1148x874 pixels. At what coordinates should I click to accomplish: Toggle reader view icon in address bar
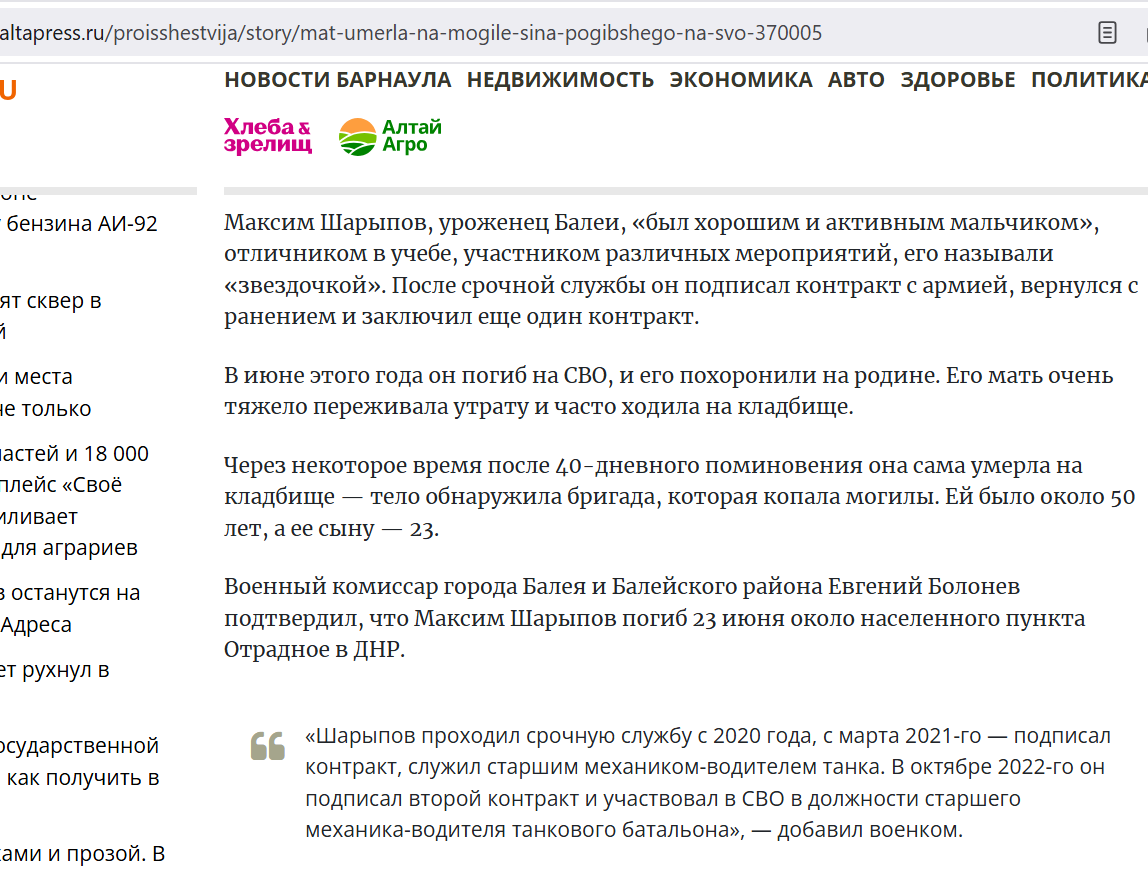tap(1107, 33)
